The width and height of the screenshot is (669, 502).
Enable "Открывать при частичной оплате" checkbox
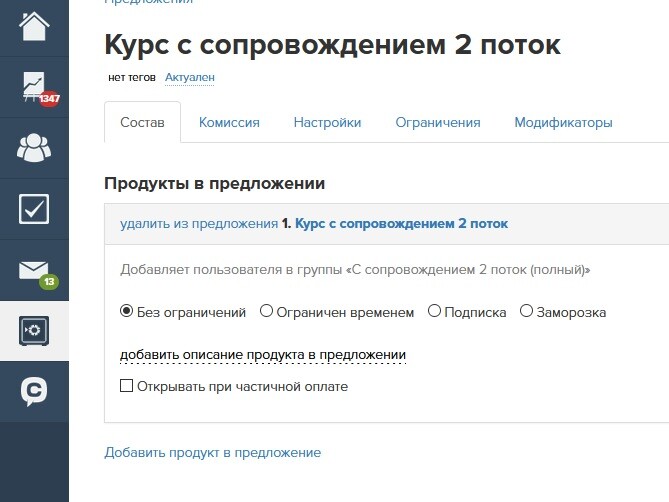(x=127, y=386)
